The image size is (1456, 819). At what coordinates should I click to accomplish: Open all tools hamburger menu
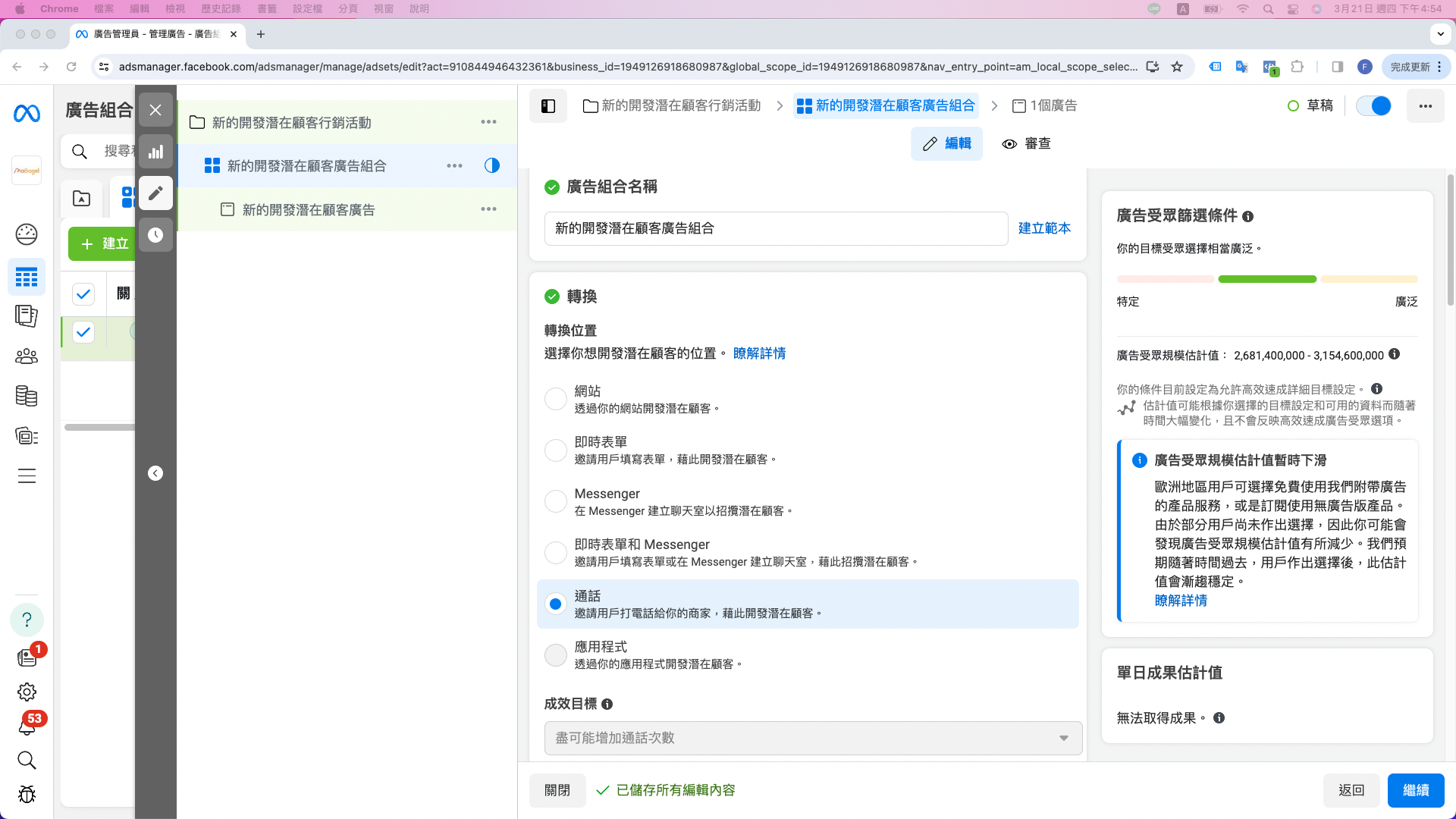[27, 476]
